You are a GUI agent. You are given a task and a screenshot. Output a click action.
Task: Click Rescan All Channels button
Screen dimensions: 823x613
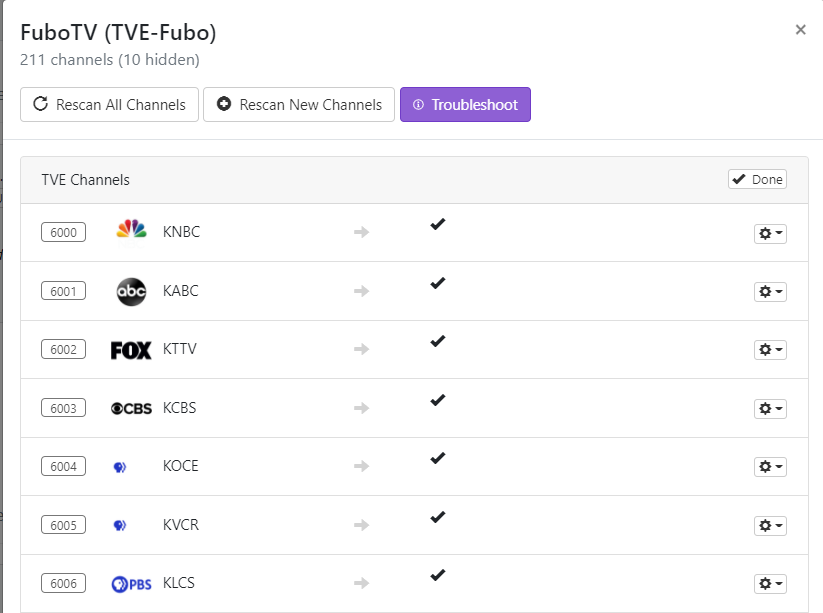click(109, 104)
